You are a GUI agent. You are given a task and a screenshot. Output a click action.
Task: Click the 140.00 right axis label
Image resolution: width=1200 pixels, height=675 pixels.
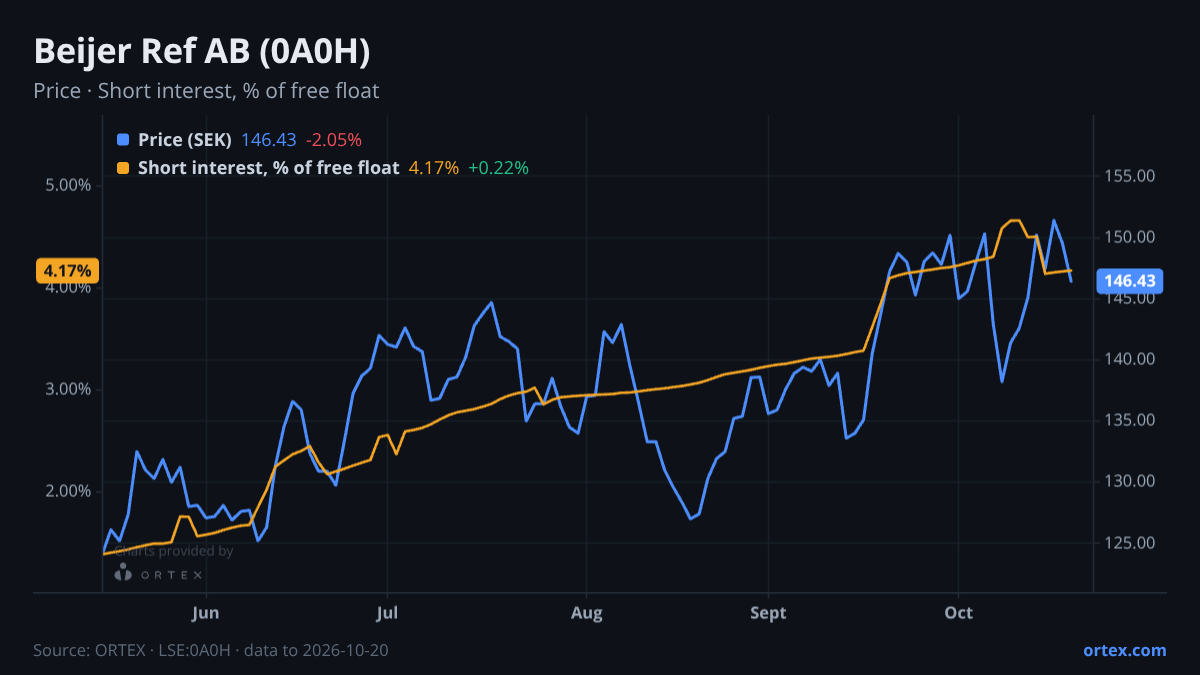(x=1130, y=359)
